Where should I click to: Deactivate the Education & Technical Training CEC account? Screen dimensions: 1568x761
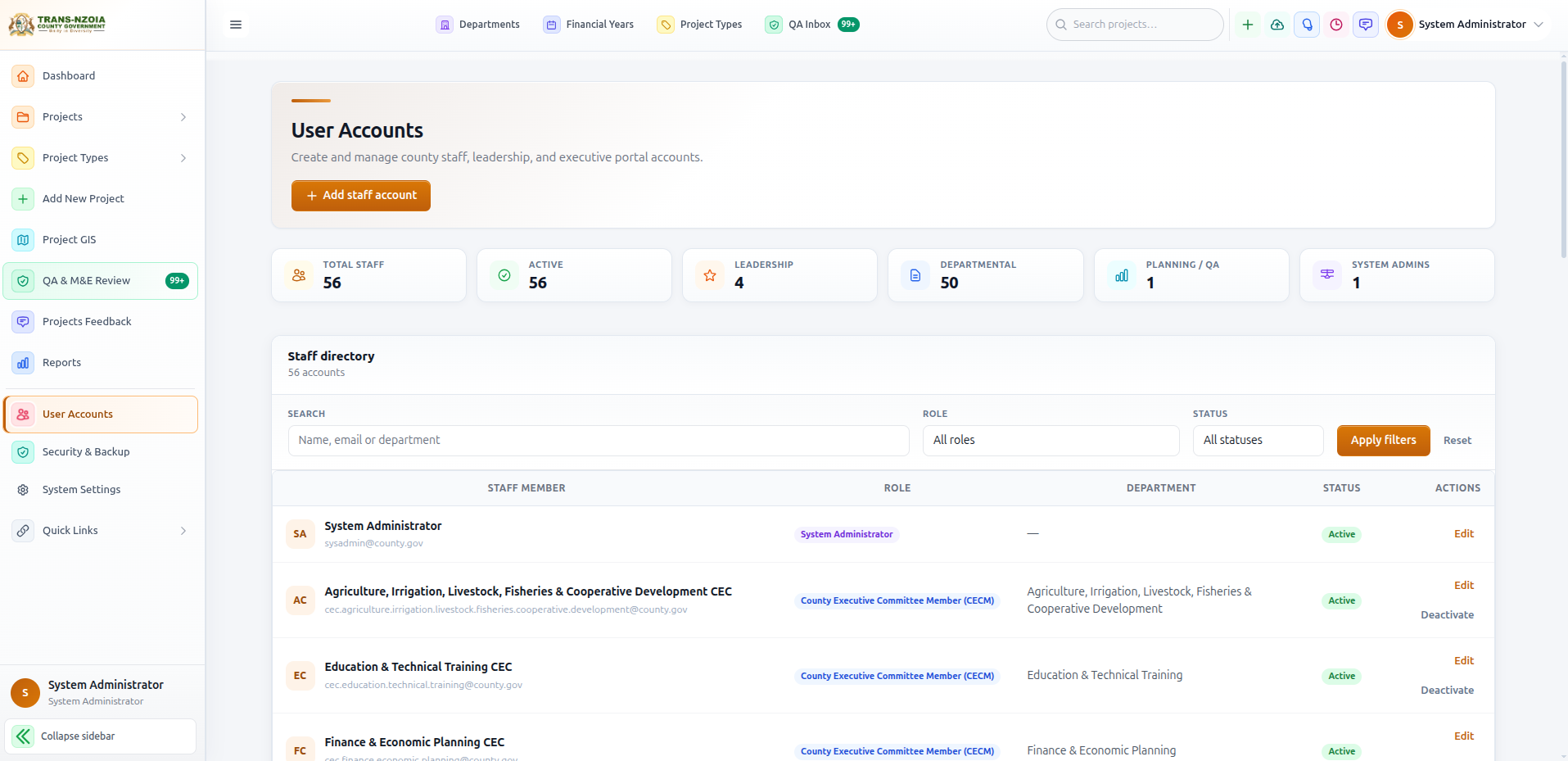(x=1447, y=691)
